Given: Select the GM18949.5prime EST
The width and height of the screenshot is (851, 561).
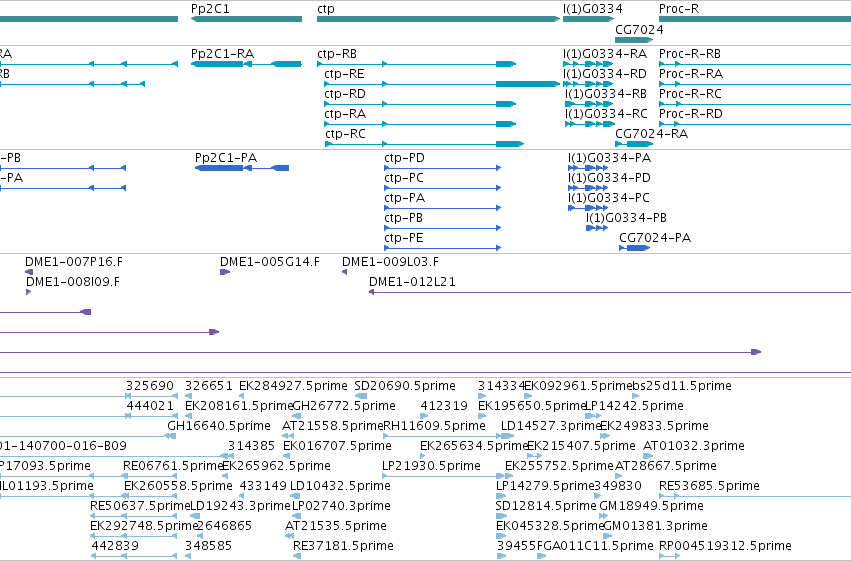Looking at the screenshot, I should click(x=604, y=517).
